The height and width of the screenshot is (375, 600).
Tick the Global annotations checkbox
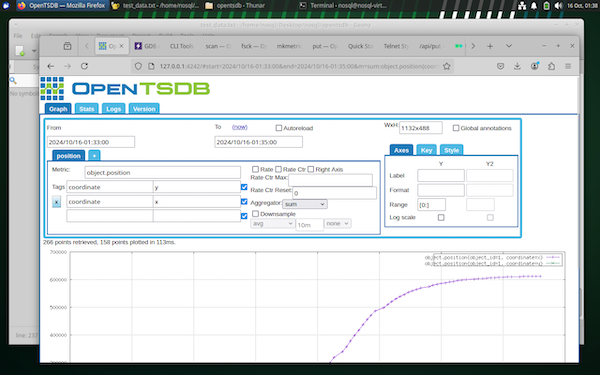[456, 128]
